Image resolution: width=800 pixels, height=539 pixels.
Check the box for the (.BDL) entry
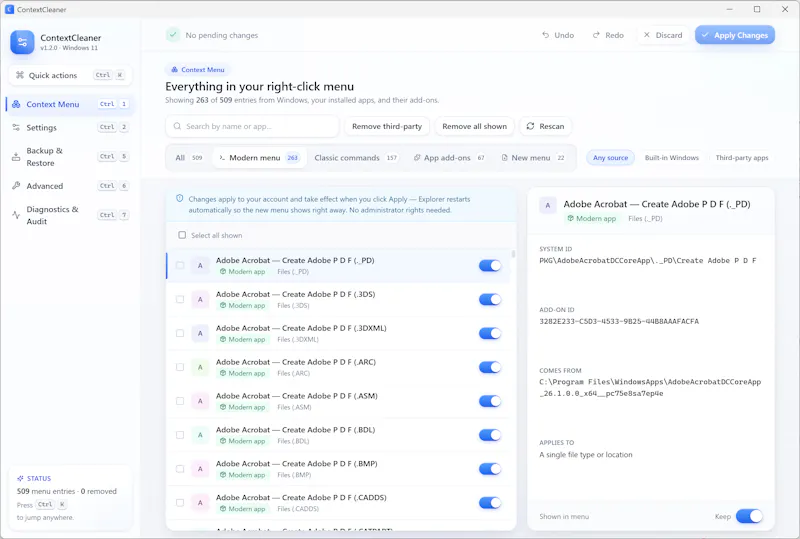tap(180, 435)
